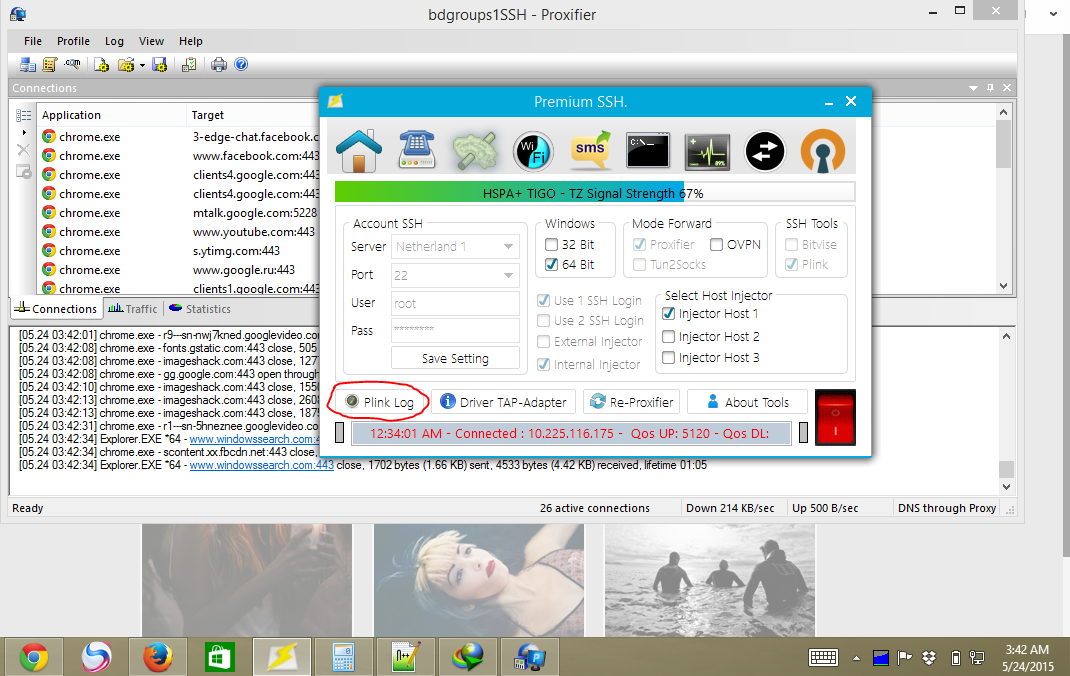Image resolution: width=1070 pixels, height=676 pixels.
Task: Click the surfers in water photo thumbnail
Action: [x=710, y=580]
